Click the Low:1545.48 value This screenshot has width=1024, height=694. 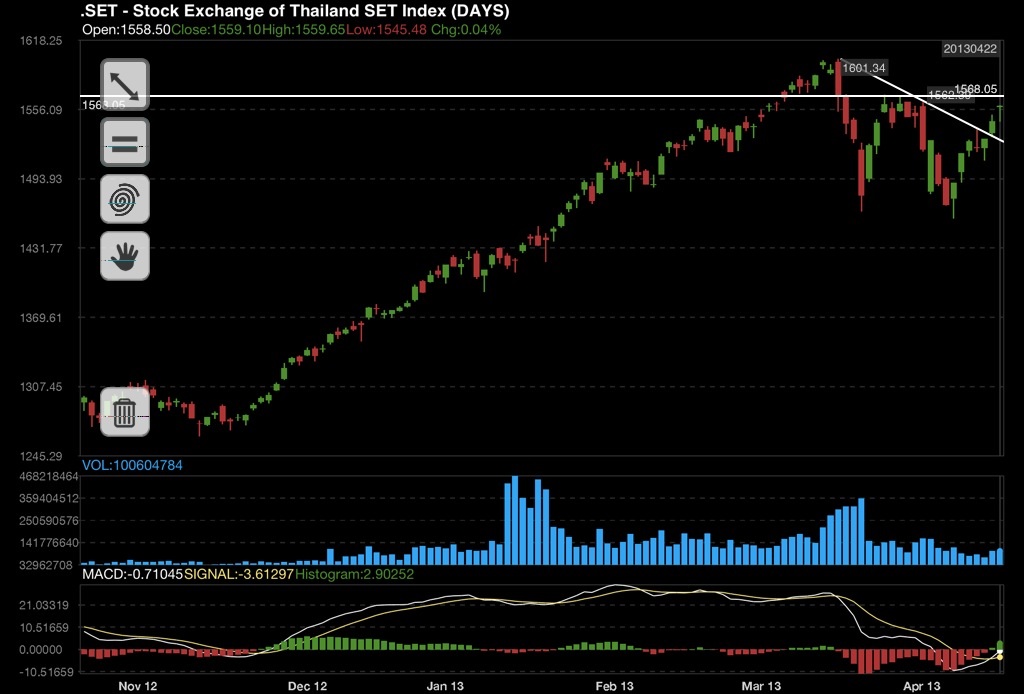(386, 30)
